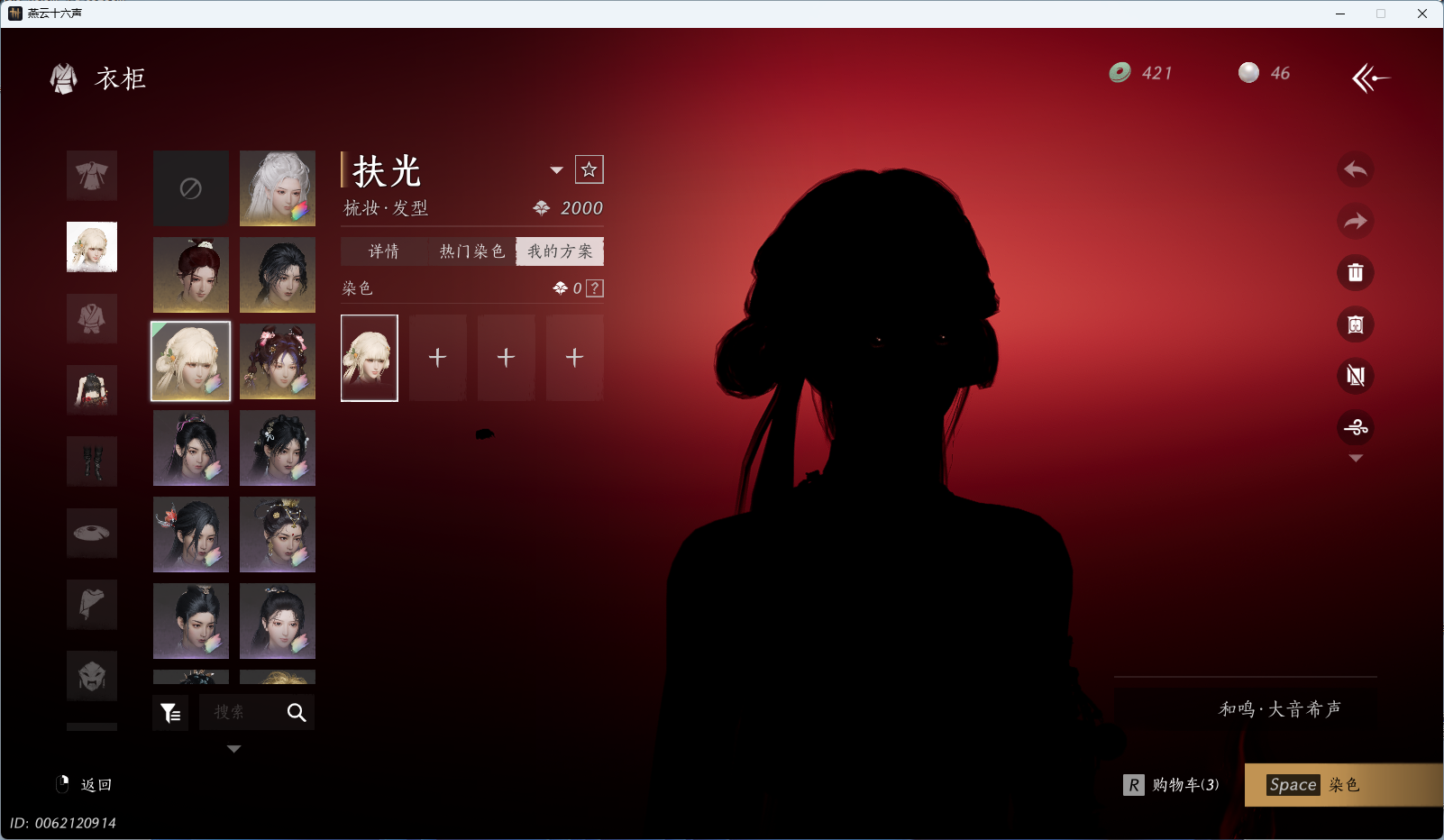
Task: Click the undo arrow icon
Action: click(x=1355, y=170)
